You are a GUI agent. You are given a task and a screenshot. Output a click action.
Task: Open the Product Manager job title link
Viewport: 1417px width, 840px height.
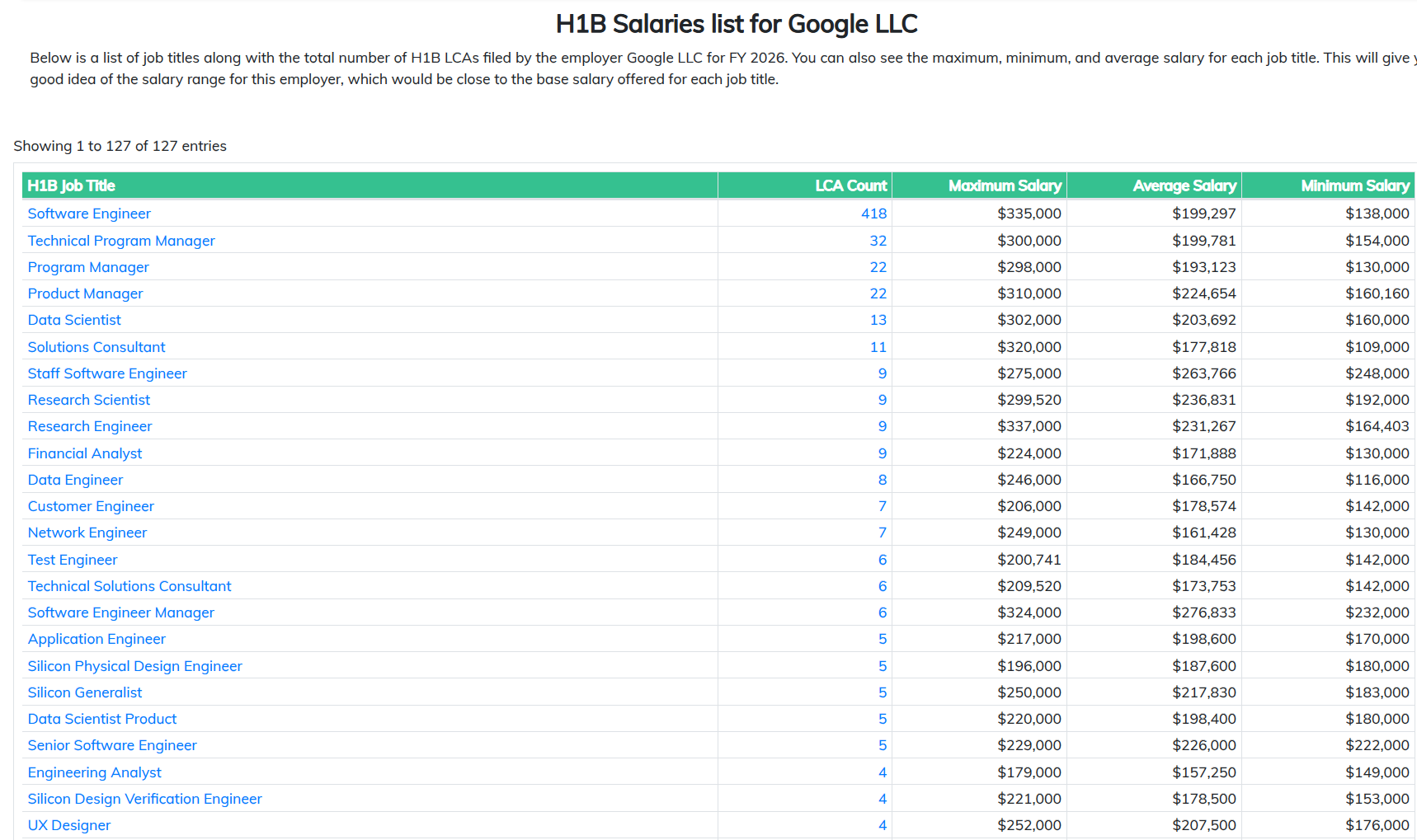click(x=85, y=293)
